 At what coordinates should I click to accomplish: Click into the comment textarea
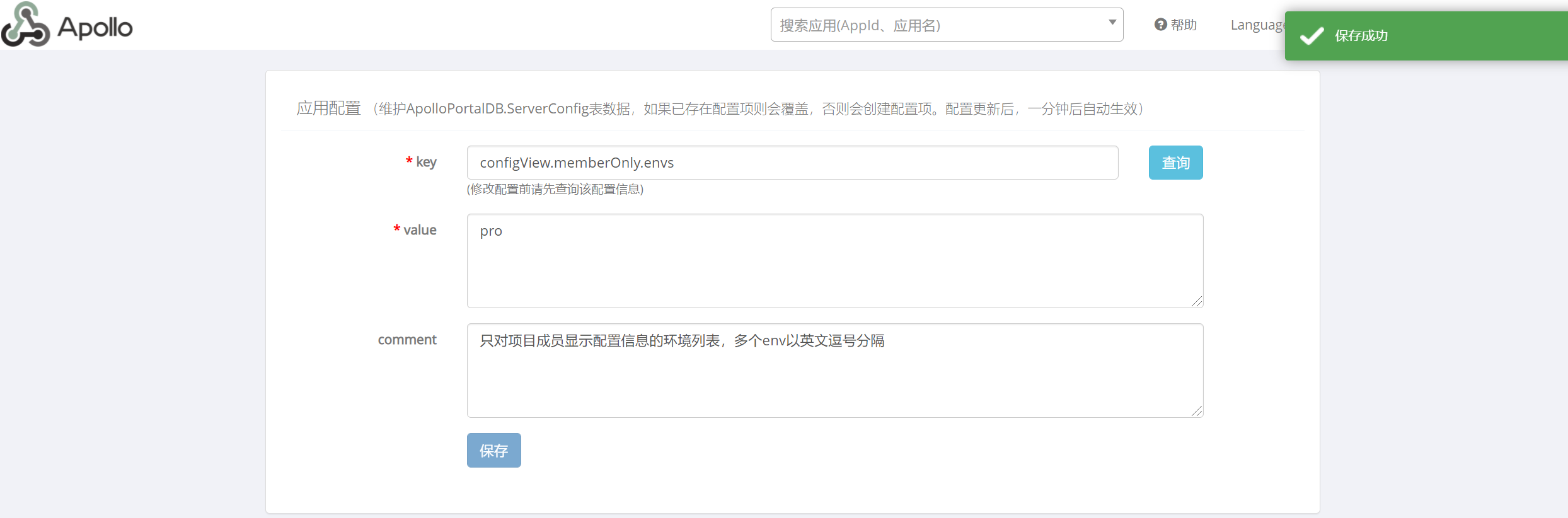[x=835, y=371]
